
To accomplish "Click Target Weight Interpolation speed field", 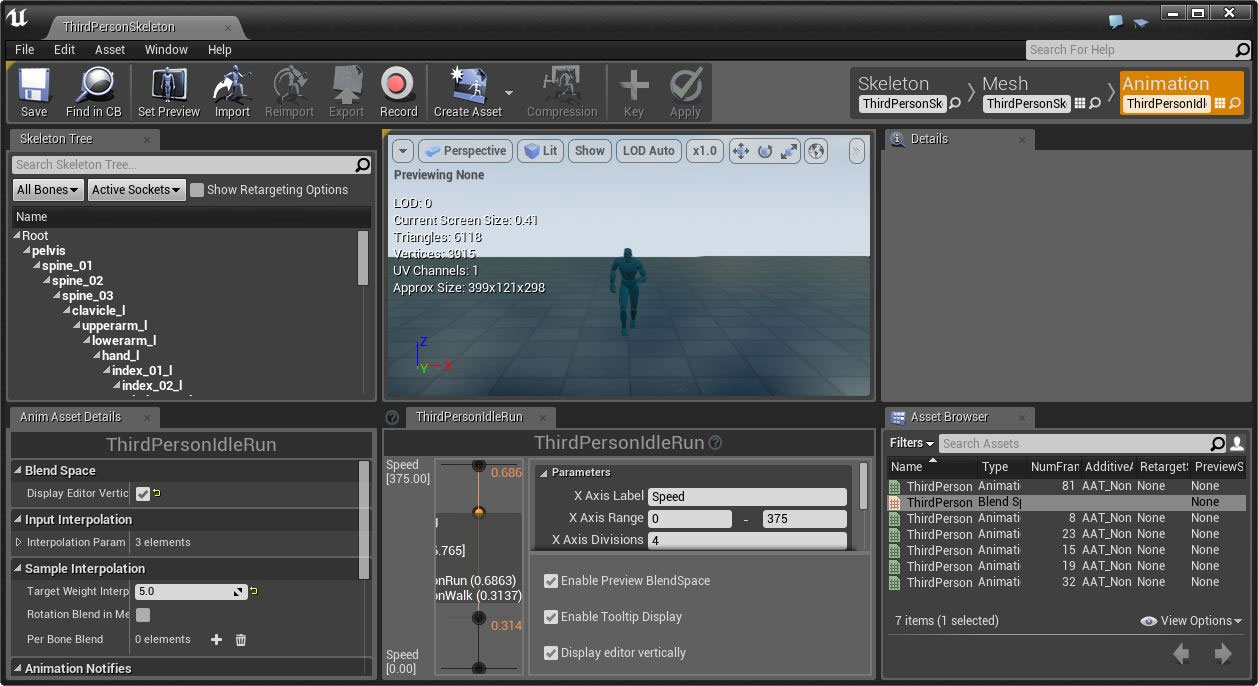I will click(x=190, y=591).
